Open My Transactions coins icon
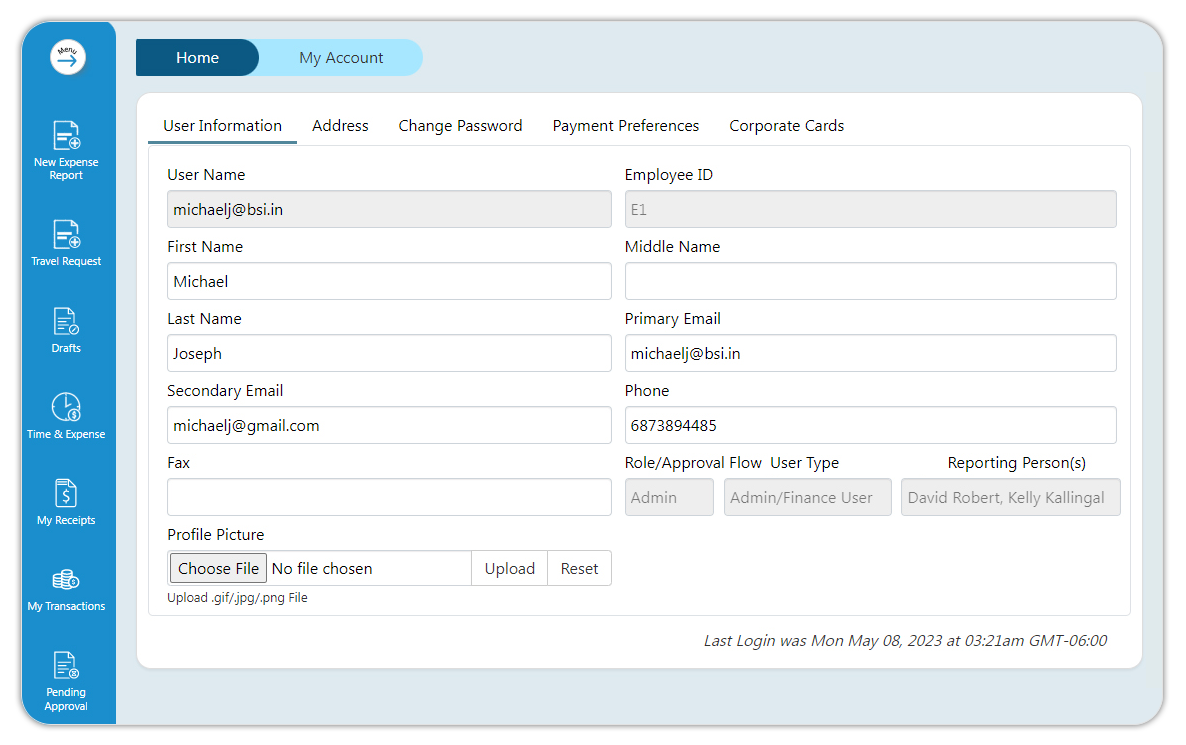 (x=66, y=580)
